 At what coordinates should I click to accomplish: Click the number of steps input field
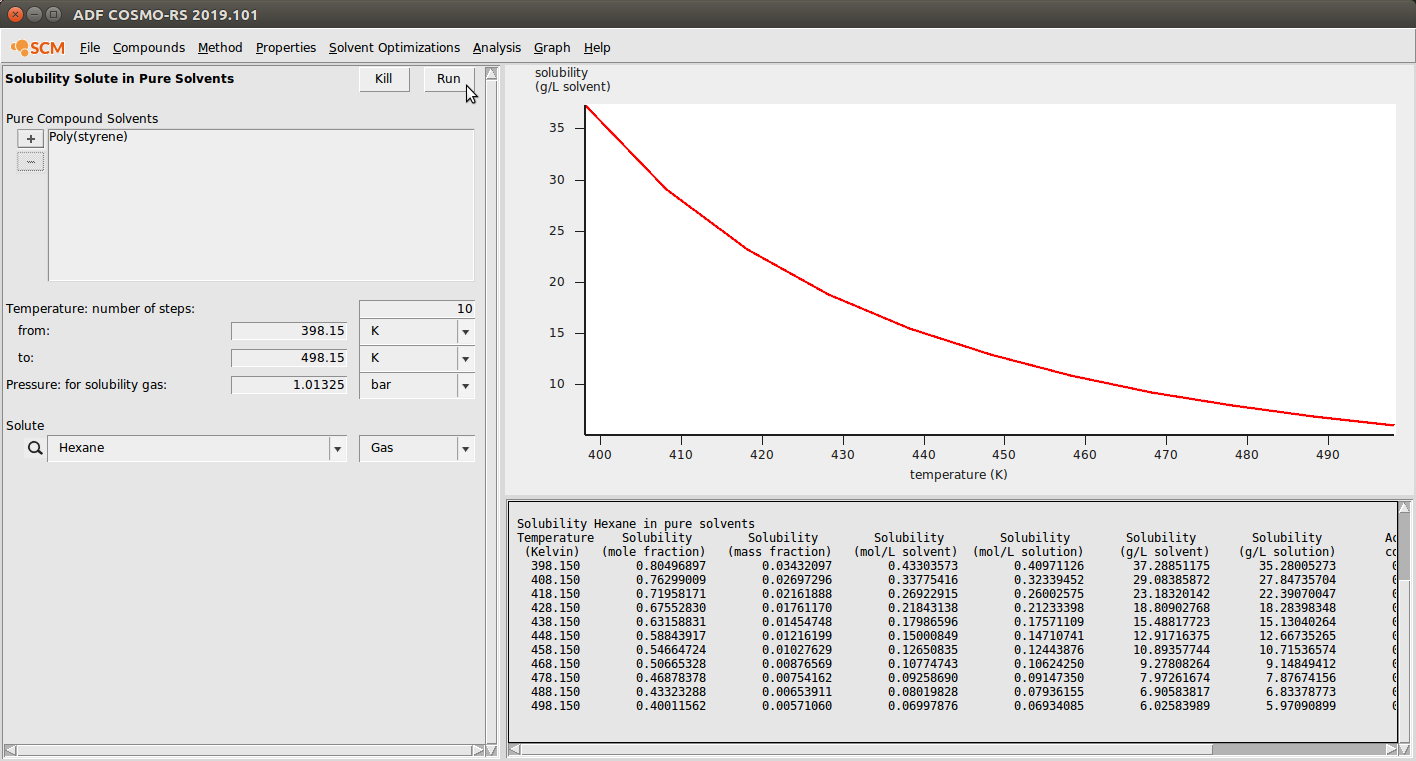[416, 309]
